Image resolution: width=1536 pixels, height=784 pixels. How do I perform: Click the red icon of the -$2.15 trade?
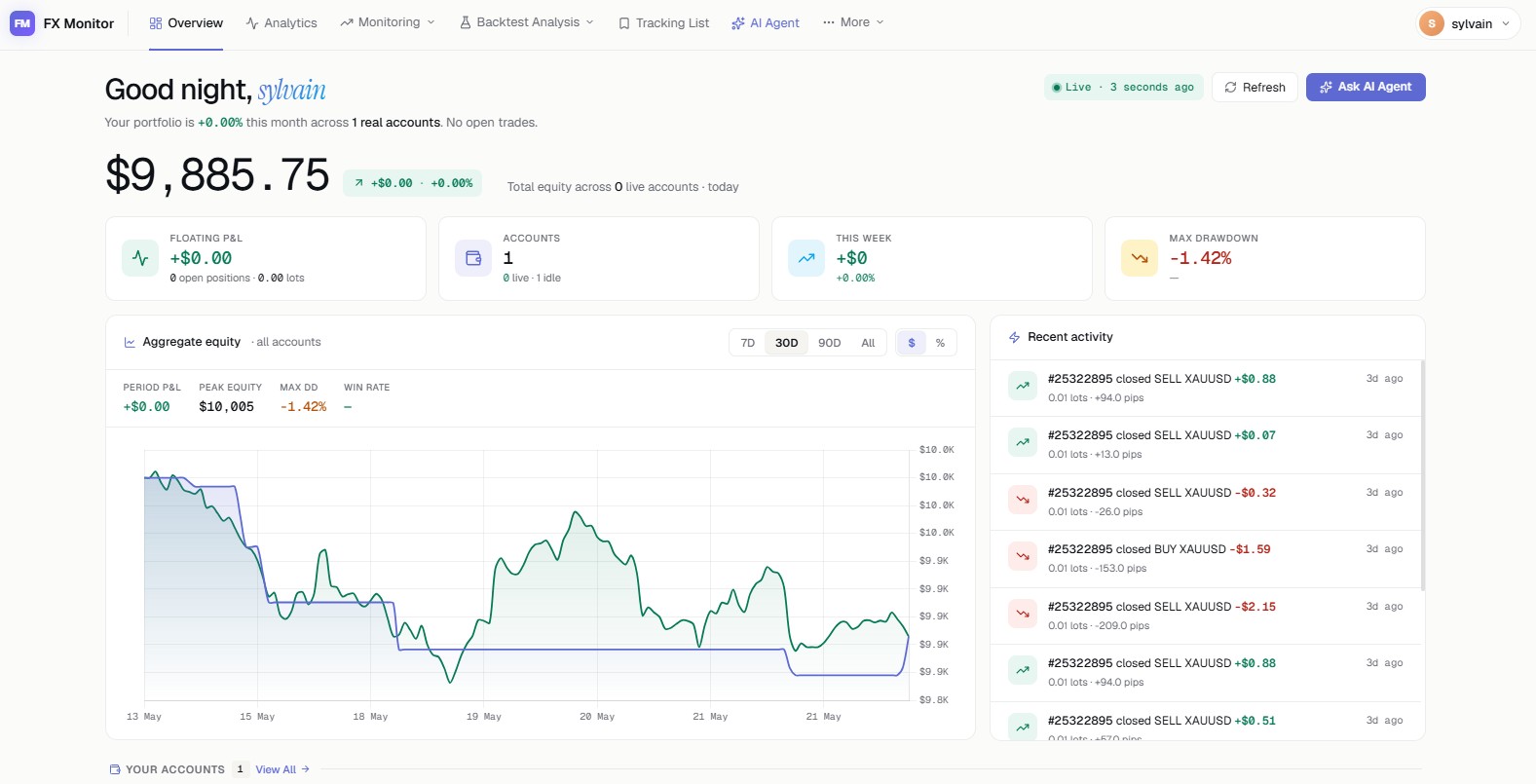(x=1023, y=615)
